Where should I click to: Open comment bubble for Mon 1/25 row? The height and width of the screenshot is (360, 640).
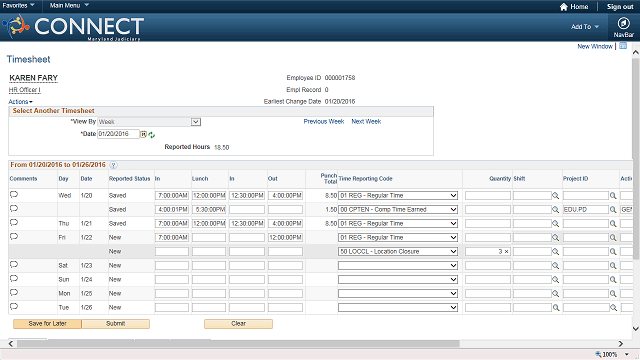(x=14, y=293)
